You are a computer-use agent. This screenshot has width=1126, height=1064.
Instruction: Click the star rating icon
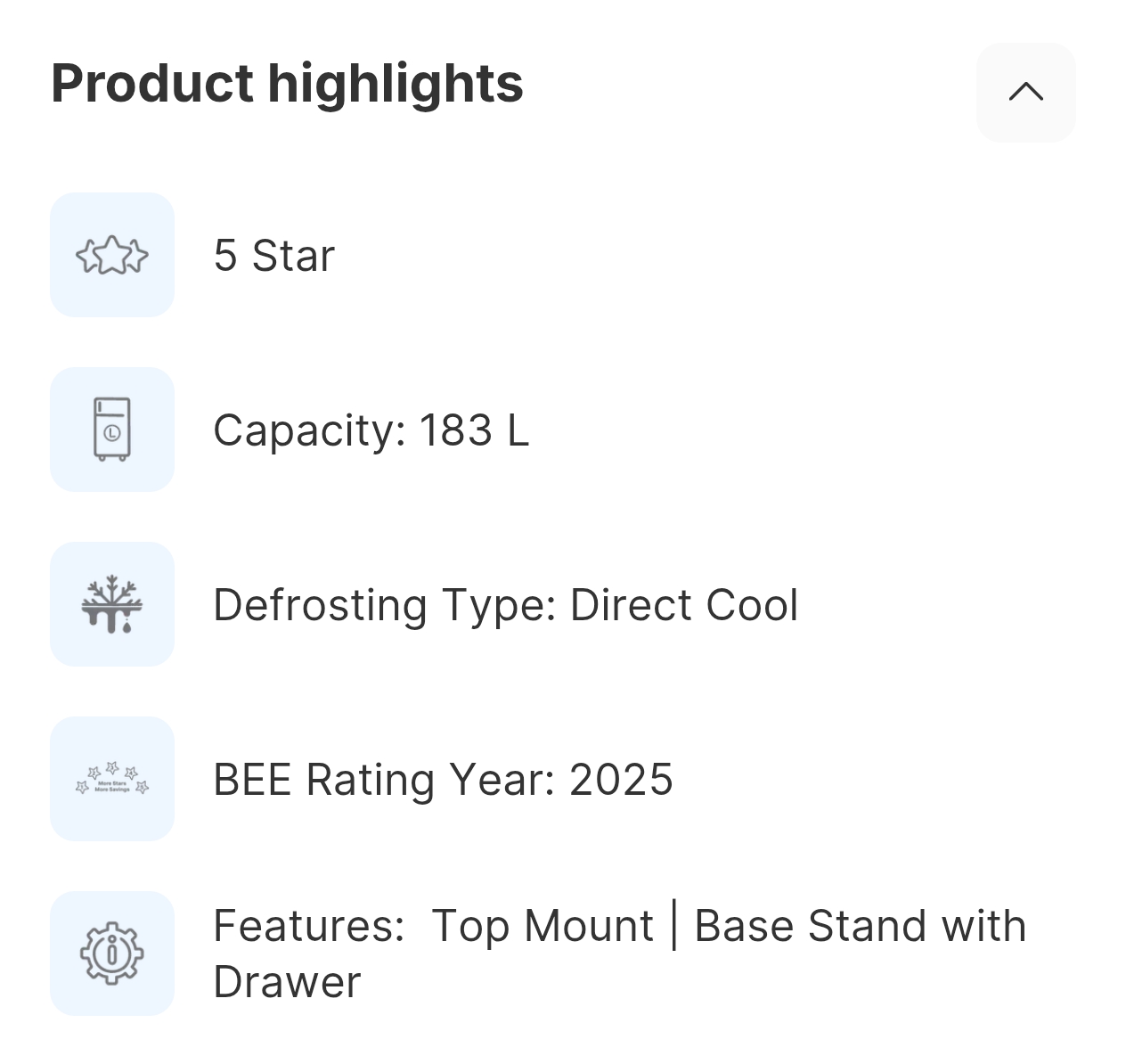[112, 255]
